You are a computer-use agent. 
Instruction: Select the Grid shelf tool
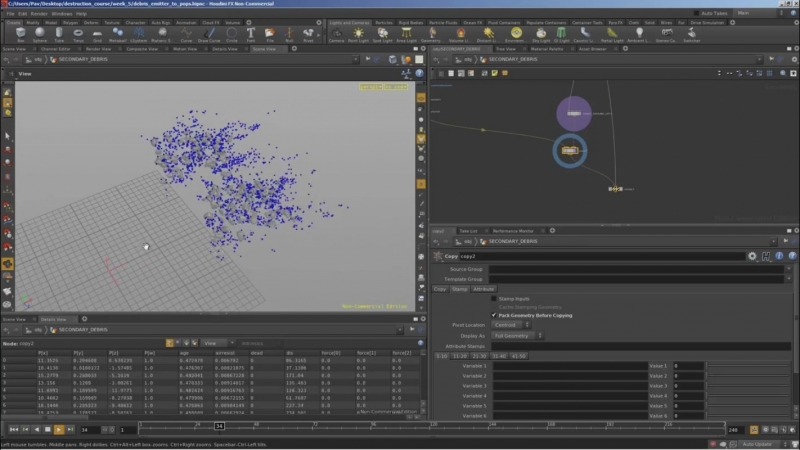tap(97, 34)
